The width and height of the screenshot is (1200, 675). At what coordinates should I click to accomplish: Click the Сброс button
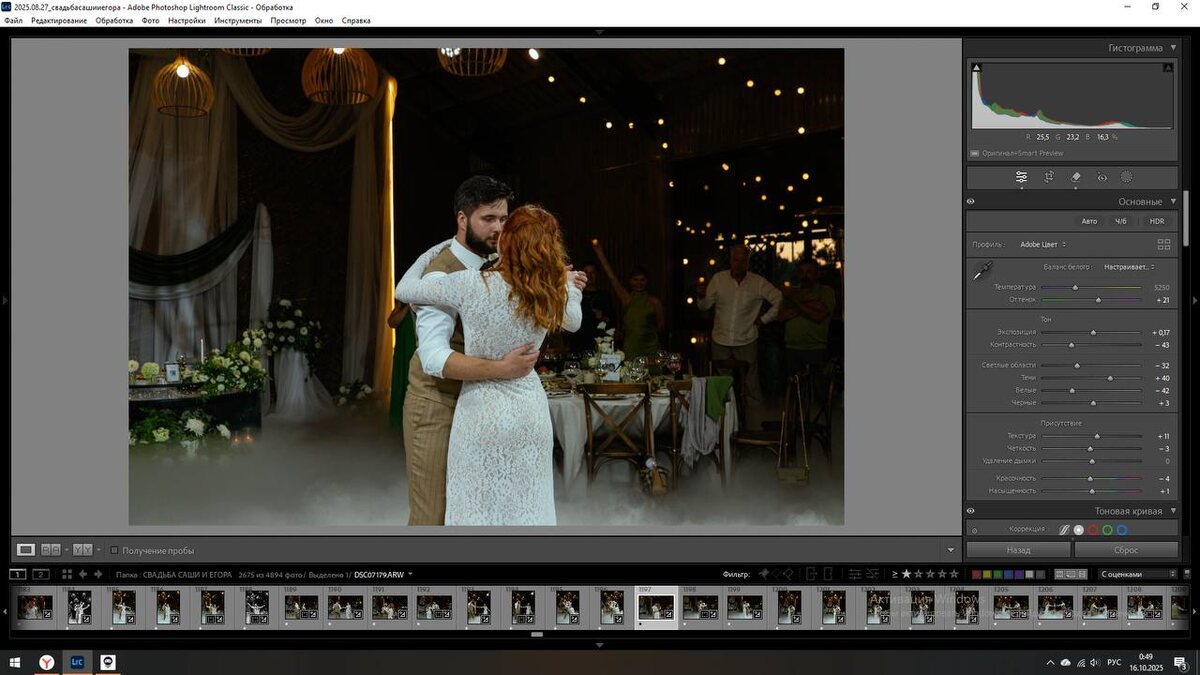click(1126, 550)
